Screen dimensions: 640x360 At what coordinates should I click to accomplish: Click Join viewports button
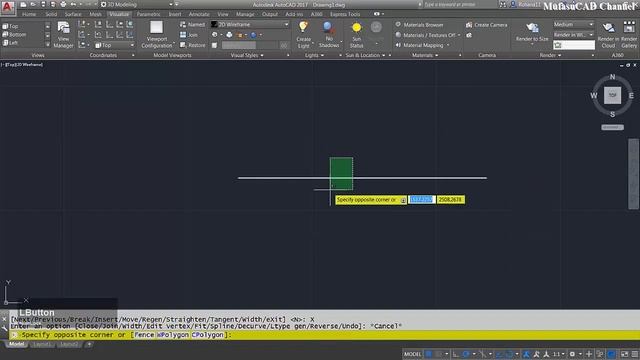[x=189, y=35]
